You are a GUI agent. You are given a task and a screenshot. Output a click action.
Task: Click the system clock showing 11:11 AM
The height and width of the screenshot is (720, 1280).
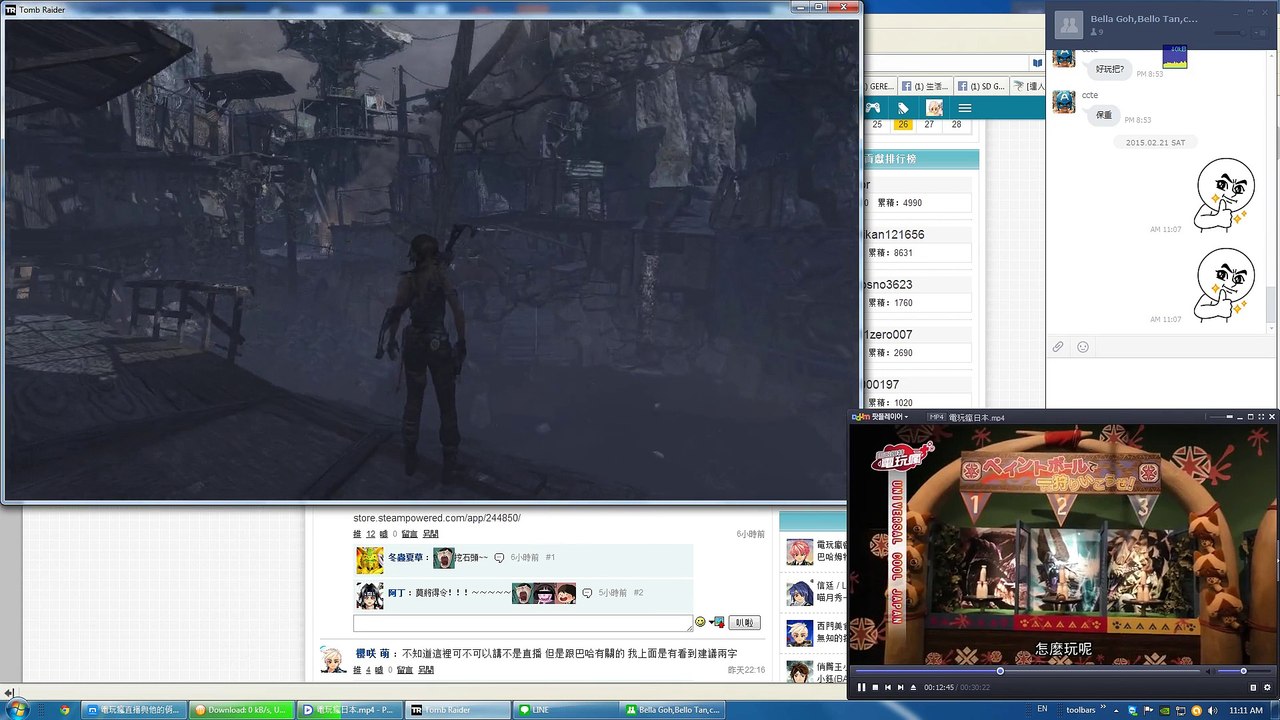click(1245, 710)
